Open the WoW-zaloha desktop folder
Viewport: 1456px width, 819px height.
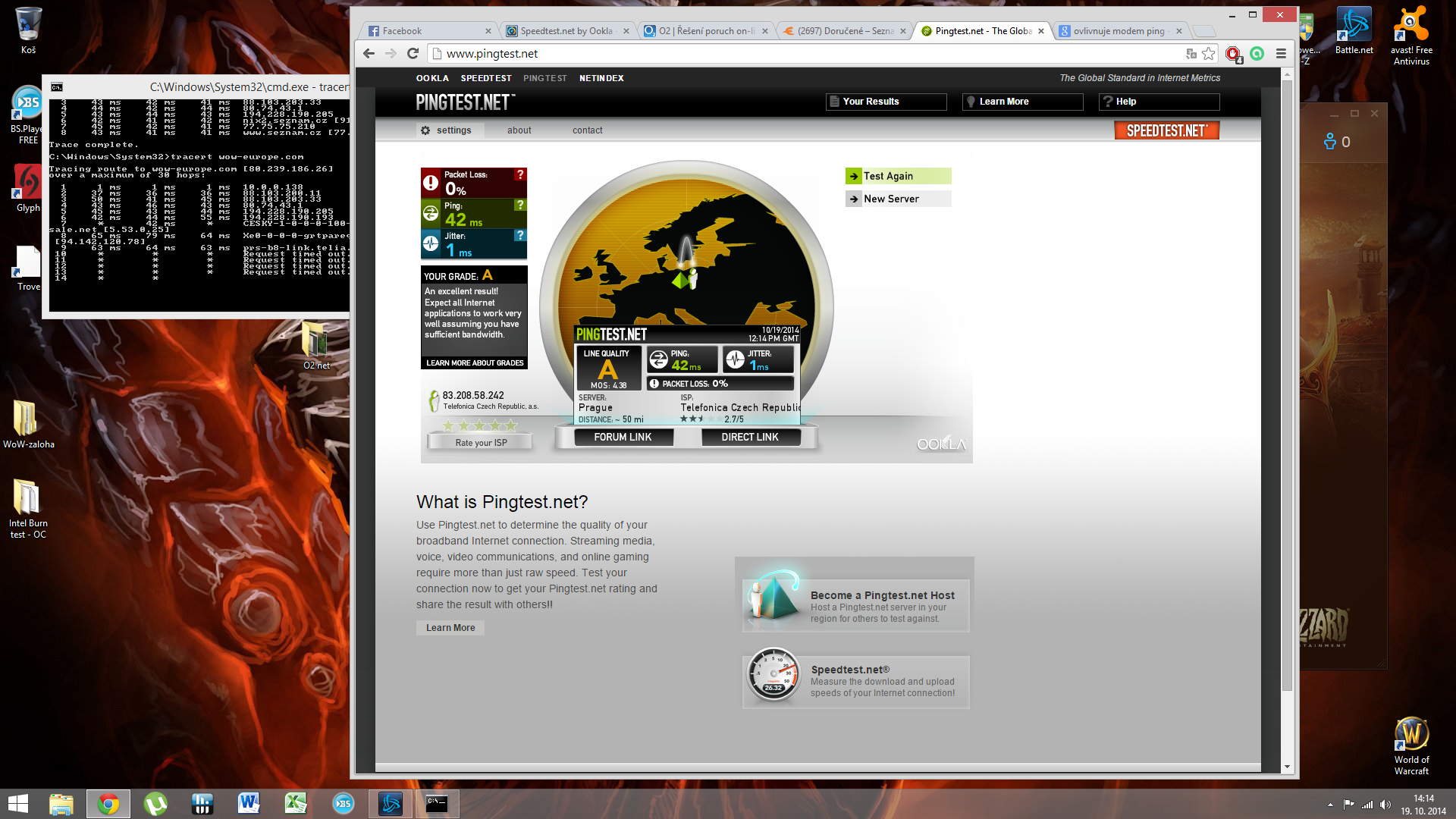point(28,424)
